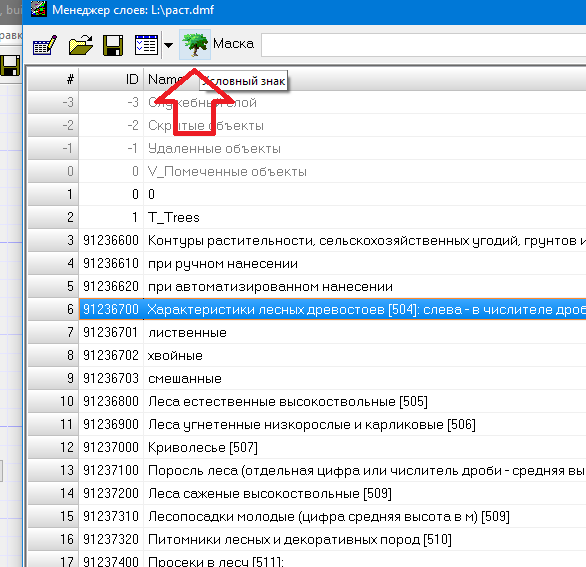The width and height of the screenshot is (586, 567).
Task: Select the хвойные layer row
Action: pos(307,355)
